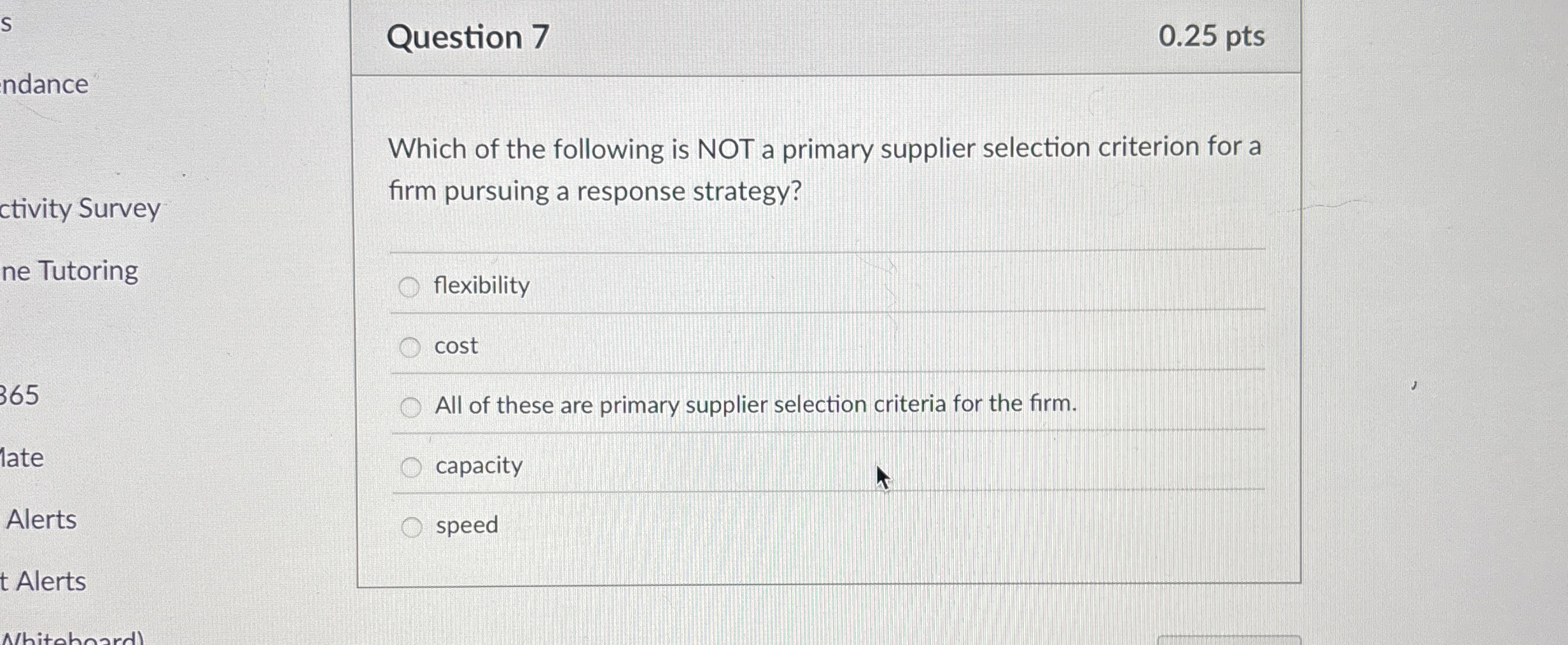Open the sidebar link reading only "Alerts"
1568x645 pixels.
tap(41, 520)
